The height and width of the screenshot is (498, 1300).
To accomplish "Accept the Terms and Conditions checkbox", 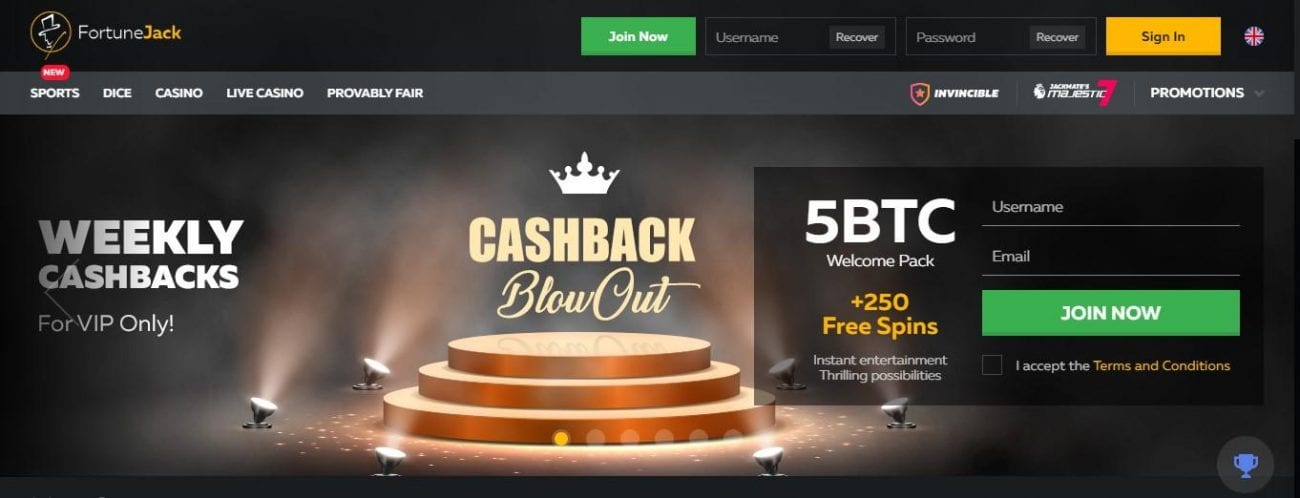I will point(992,365).
